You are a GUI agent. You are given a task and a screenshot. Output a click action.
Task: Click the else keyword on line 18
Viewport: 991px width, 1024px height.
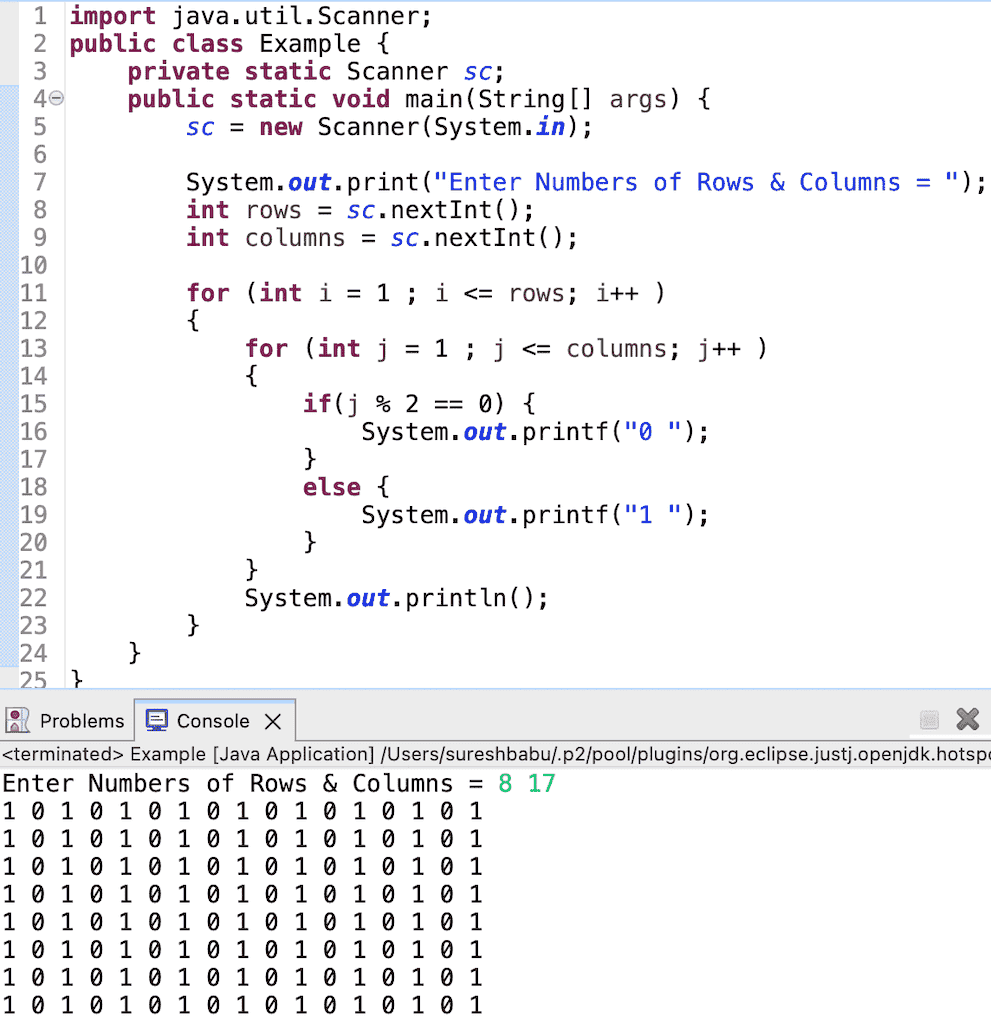click(330, 487)
